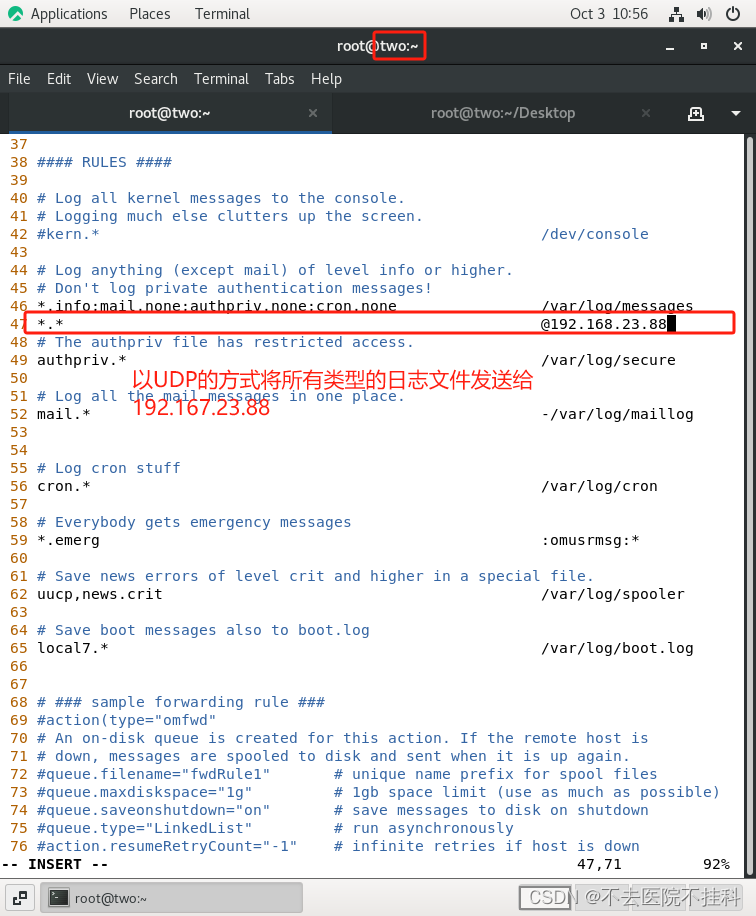Close the terminal window
Screen dimensions: 756x916
738,46
